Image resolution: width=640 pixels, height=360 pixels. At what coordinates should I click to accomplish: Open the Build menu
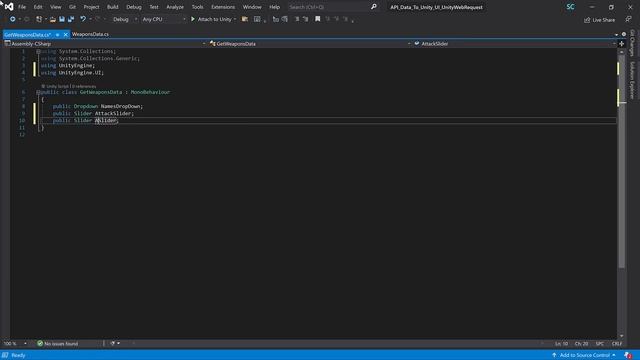click(113, 7)
